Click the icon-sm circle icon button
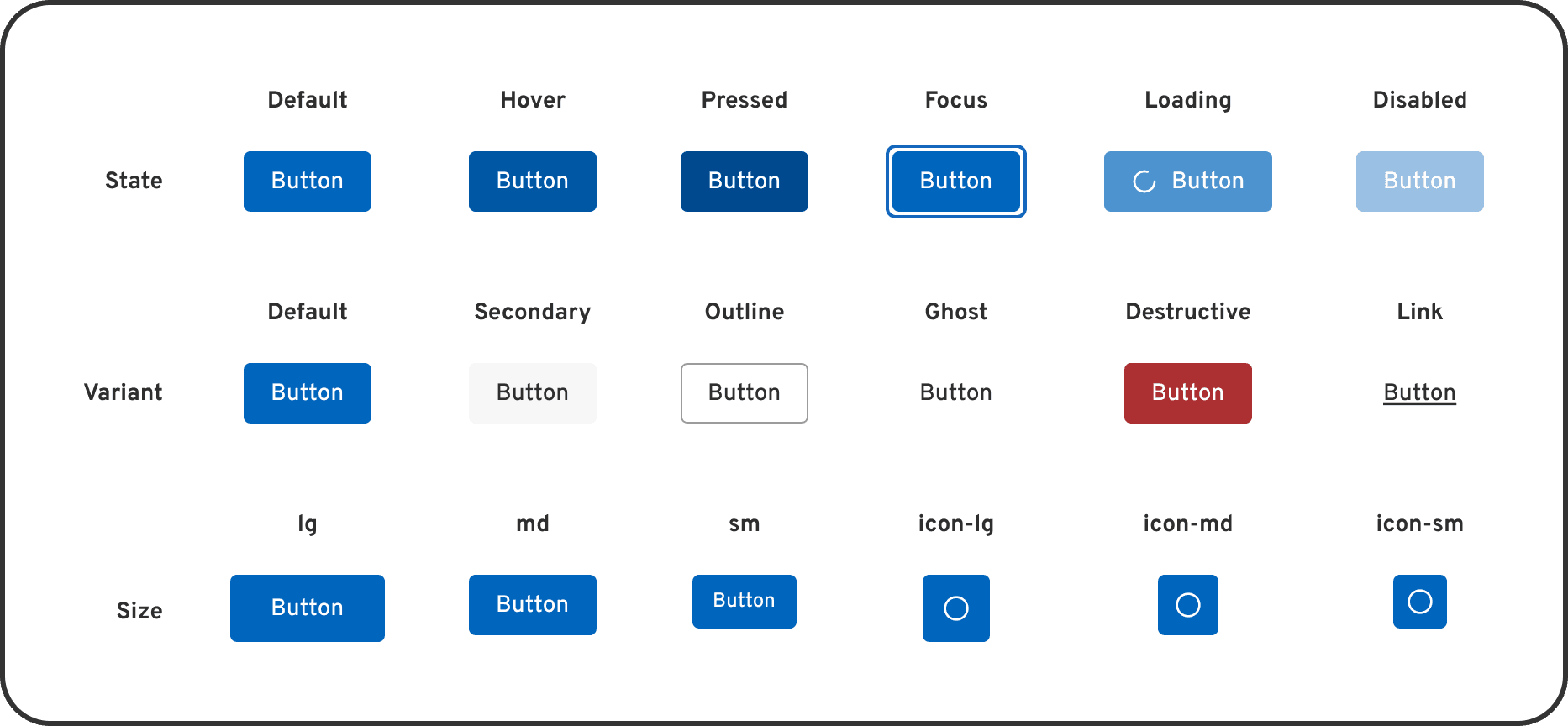 pos(1419,601)
